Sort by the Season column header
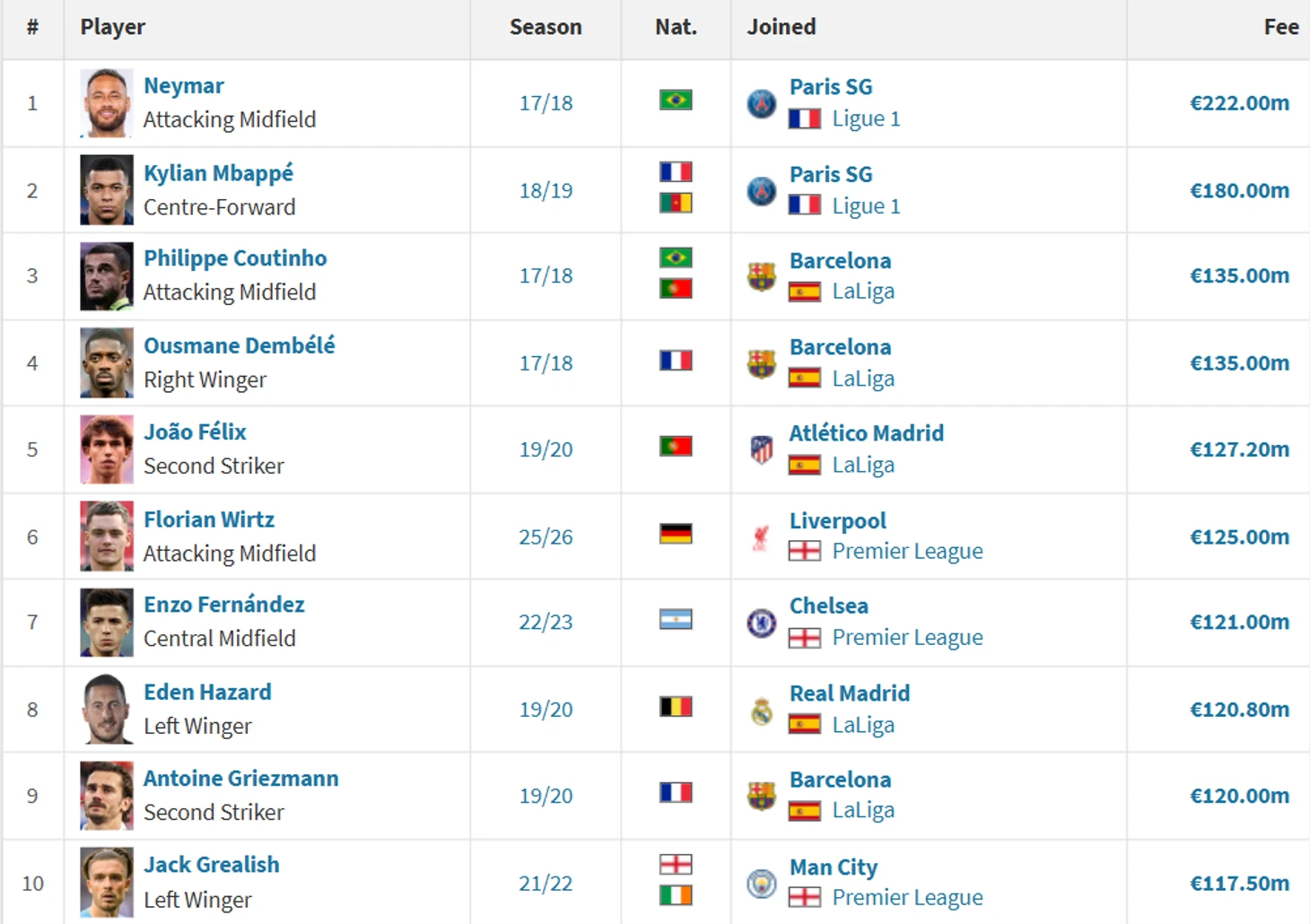This screenshot has width=1310, height=924. (x=546, y=27)
